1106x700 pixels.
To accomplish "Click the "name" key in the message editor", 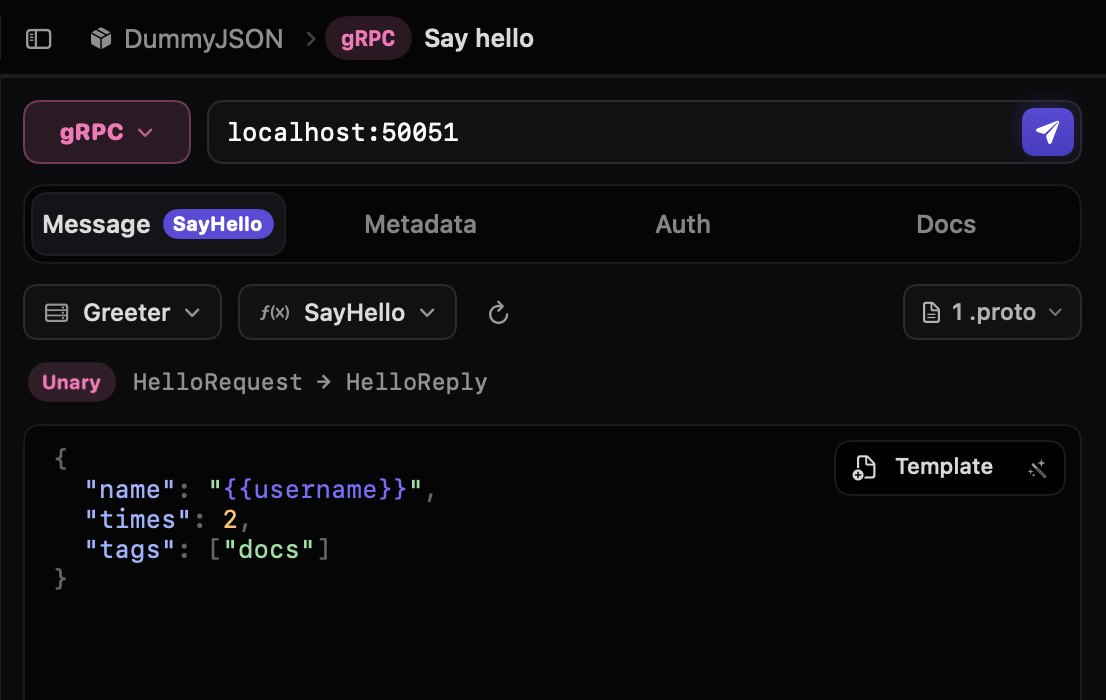I will pyautogui.click(x=130, y=489).
